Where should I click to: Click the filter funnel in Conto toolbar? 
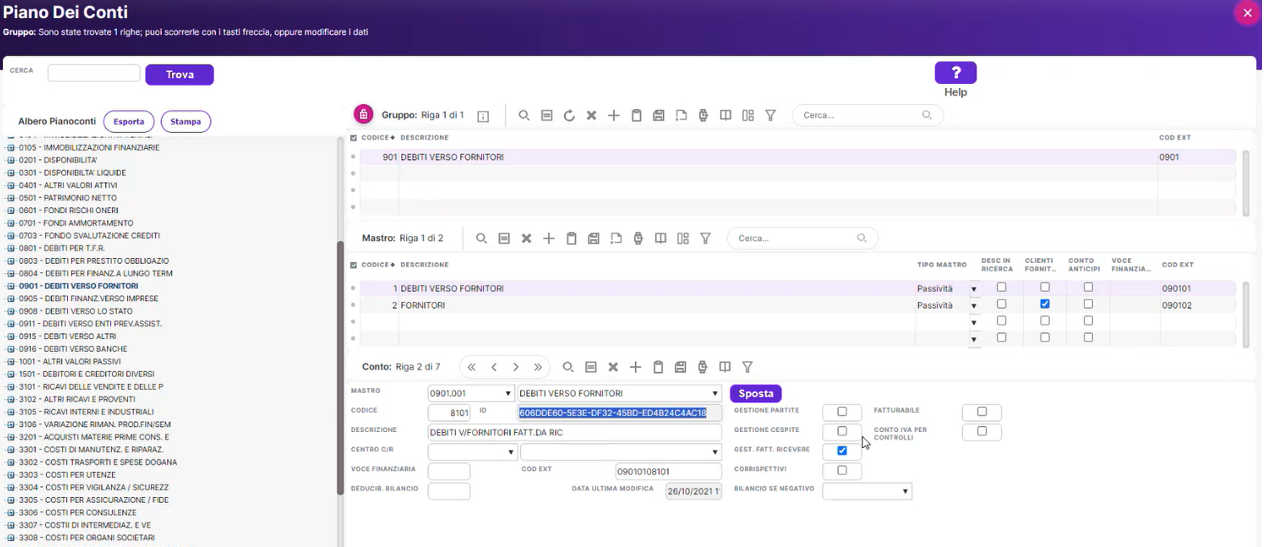tap(747, 367)
